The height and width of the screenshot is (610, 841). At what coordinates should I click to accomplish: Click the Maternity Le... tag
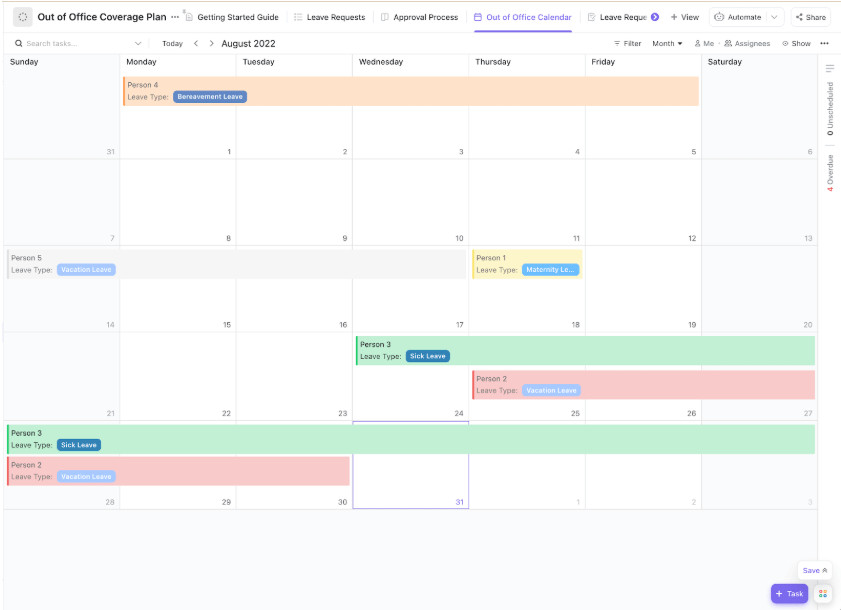point(550,269)
